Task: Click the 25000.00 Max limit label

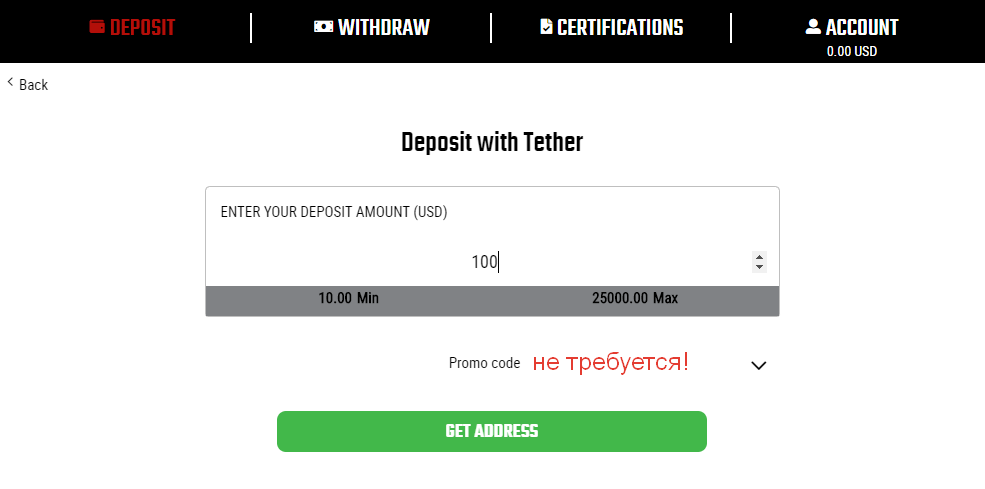Action: (635, 298)
